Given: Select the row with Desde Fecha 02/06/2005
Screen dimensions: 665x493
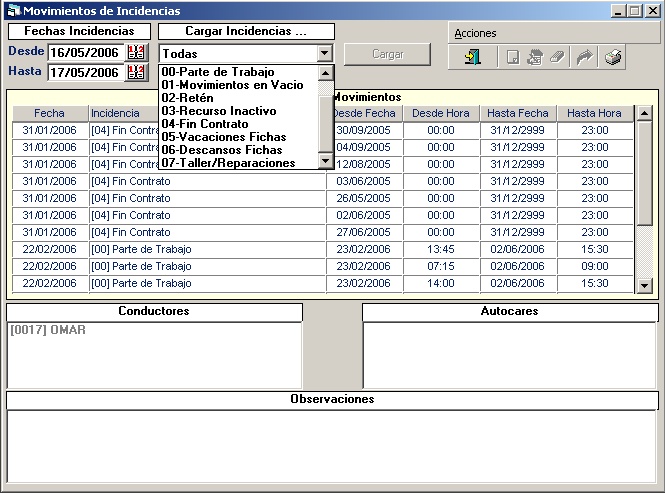Looking at the screenshot, I should 322,215.
